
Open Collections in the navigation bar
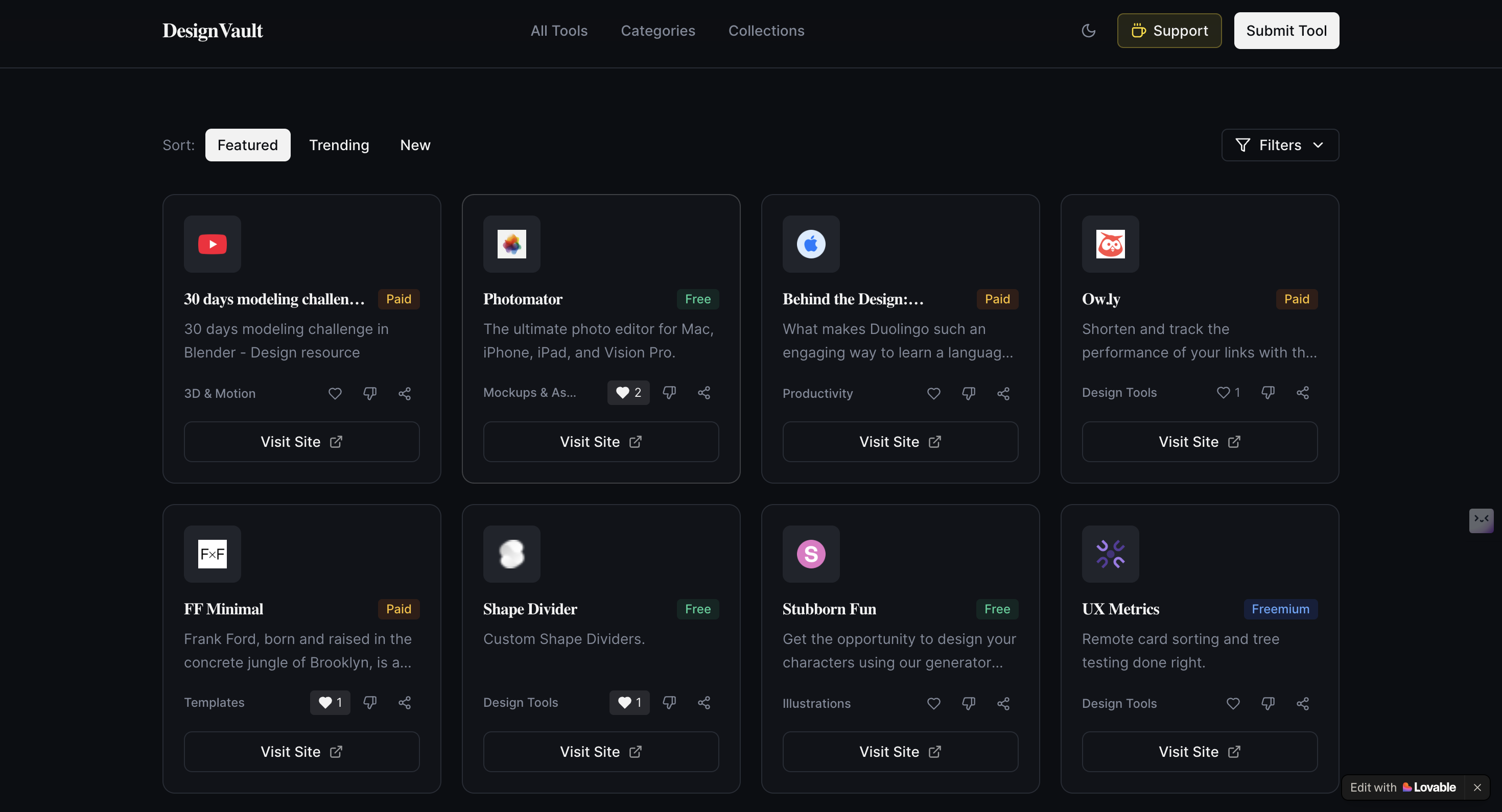pyautogui.click(x=766, y=31)
